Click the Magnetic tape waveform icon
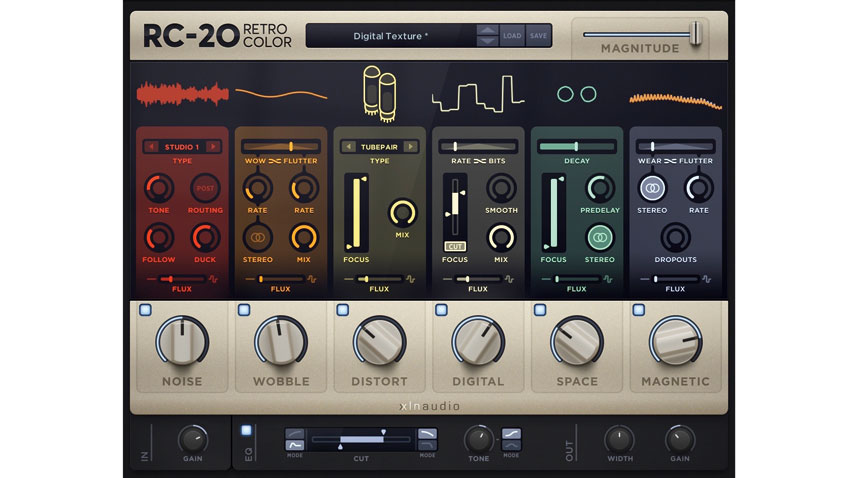This screenshot has height=478, width=850. 675,100
